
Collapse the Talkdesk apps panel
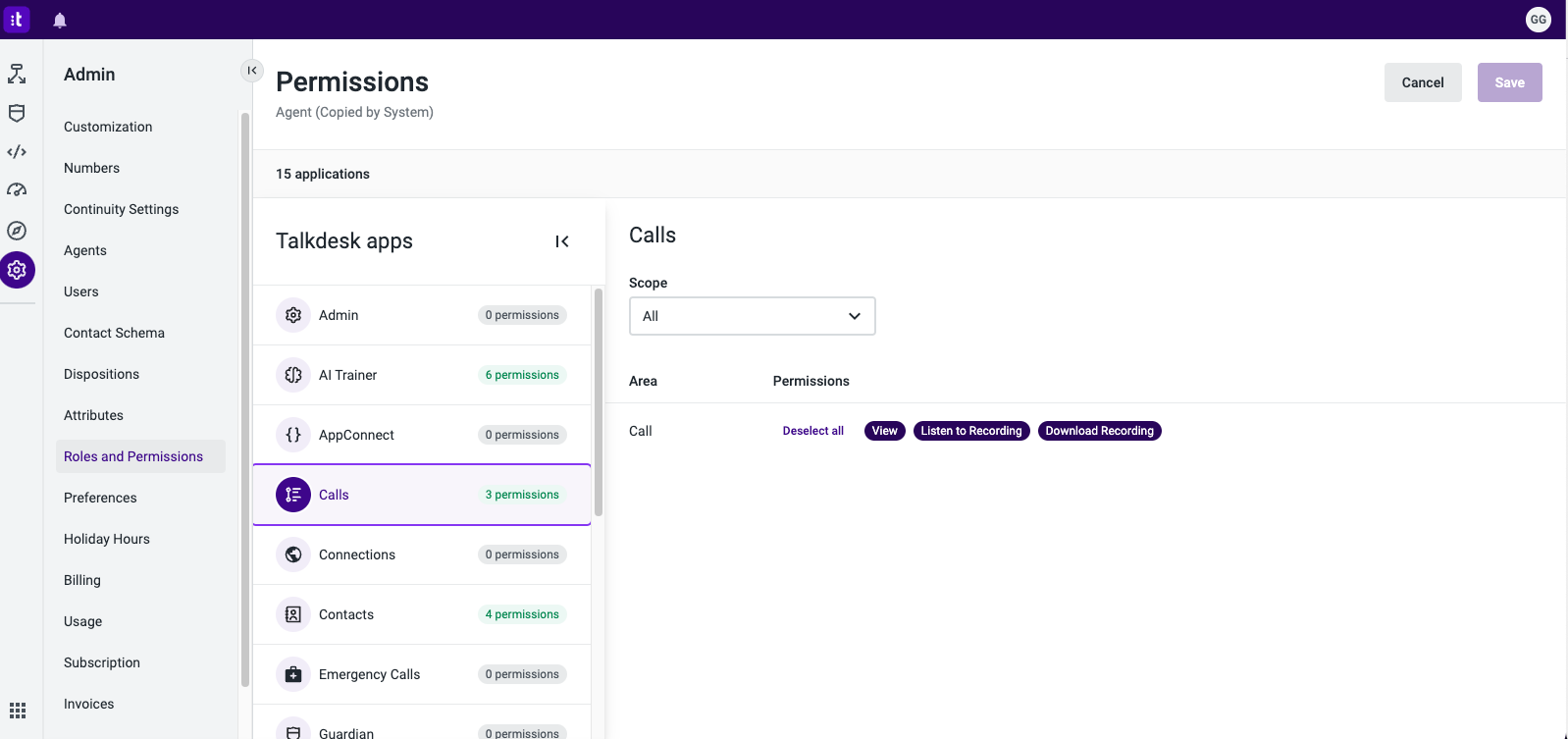562,241
